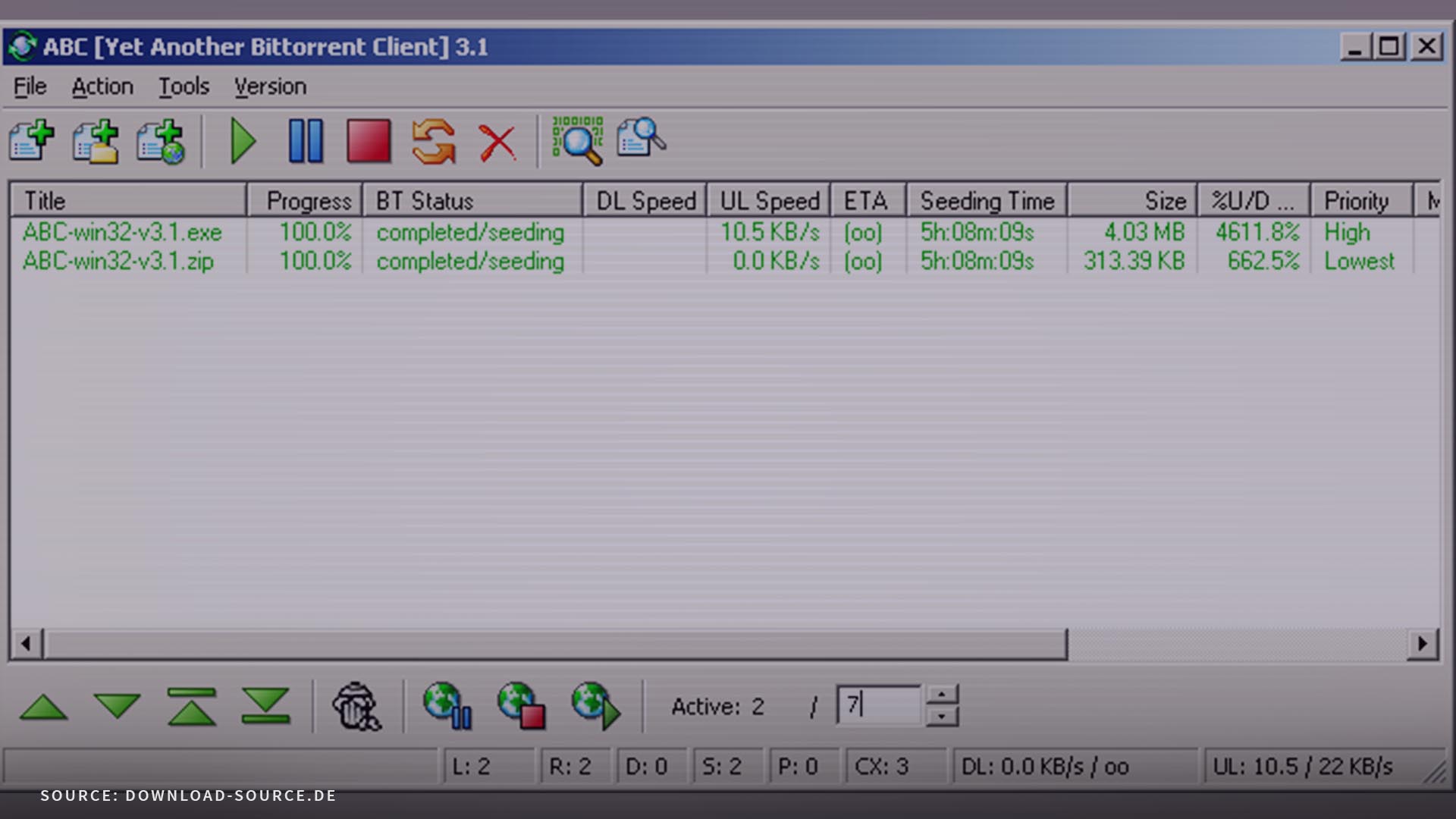Image resolution: width=1456 pixels, height=819 pixels.
Task: Resume torrent with green play icon
Action: [x=243, y=141]
